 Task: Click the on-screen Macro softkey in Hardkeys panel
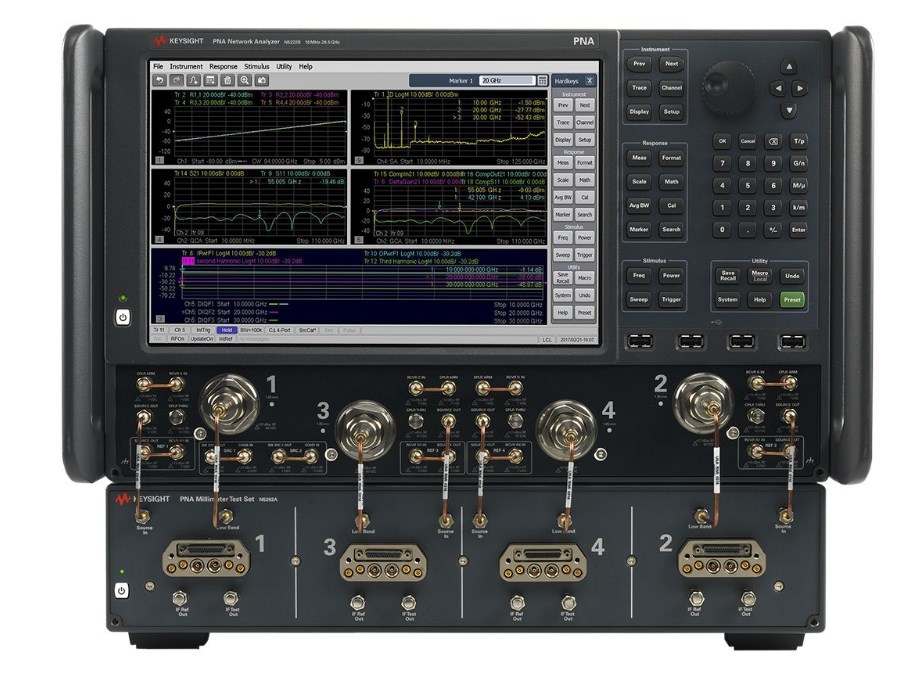[585, 278]
